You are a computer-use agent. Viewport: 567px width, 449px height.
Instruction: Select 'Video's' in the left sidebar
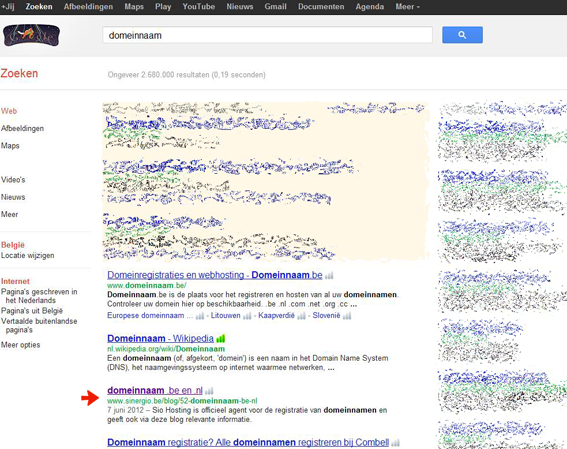[13, 180]
